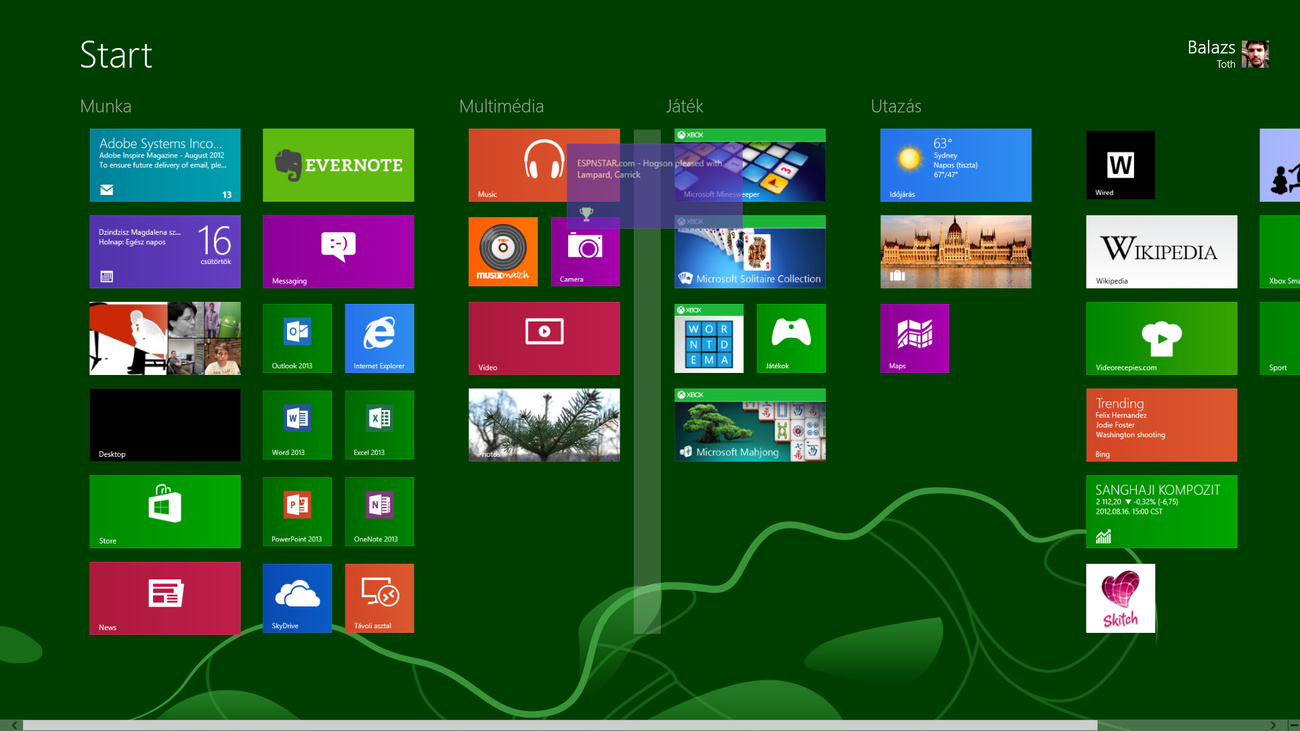Open the Maps tile

click(x=914, y=338)
